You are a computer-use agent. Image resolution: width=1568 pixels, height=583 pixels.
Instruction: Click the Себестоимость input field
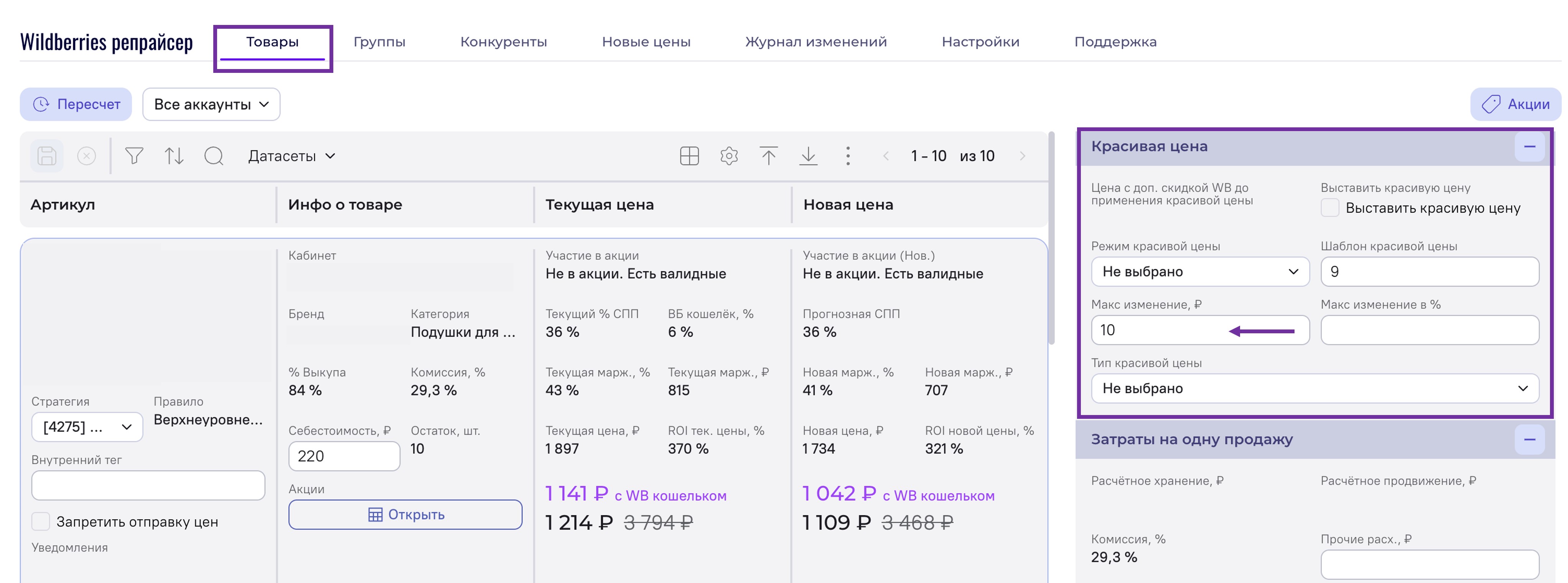[x=344, y=456]
